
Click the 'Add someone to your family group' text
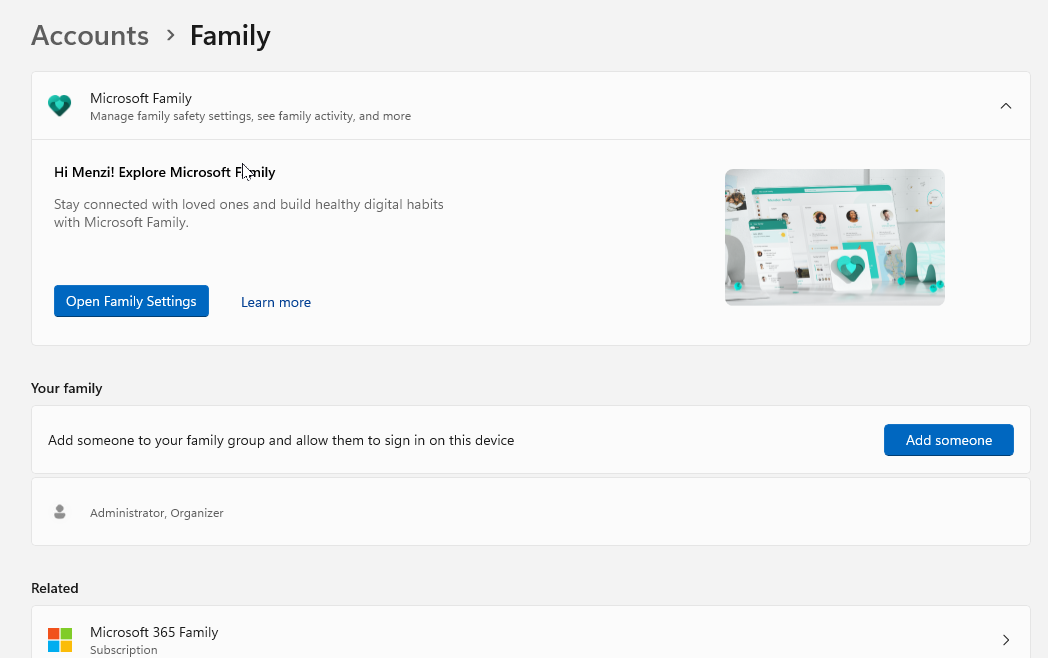[x=281, y=440]
